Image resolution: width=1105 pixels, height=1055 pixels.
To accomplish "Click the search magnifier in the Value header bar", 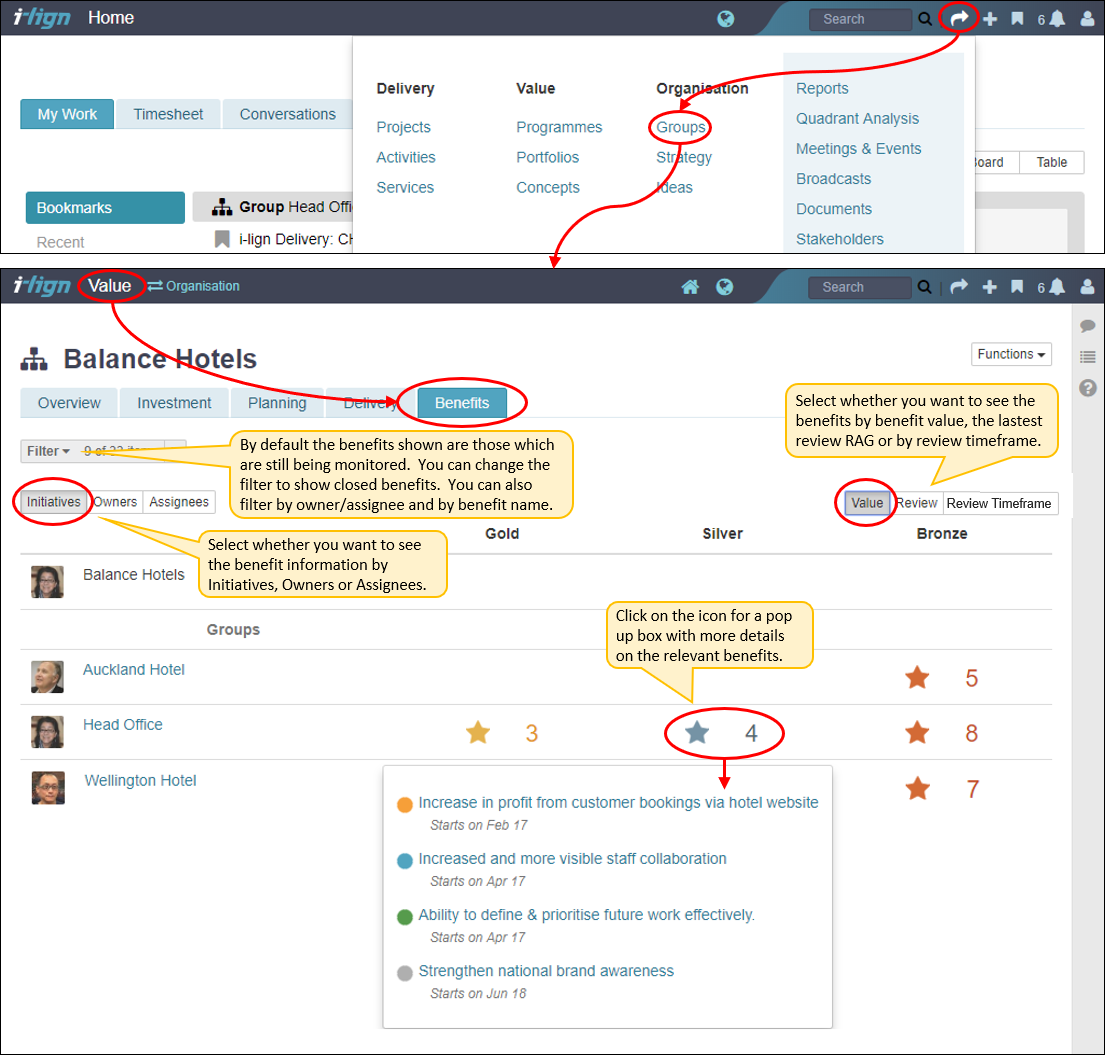I will click(x=924, y=287).
